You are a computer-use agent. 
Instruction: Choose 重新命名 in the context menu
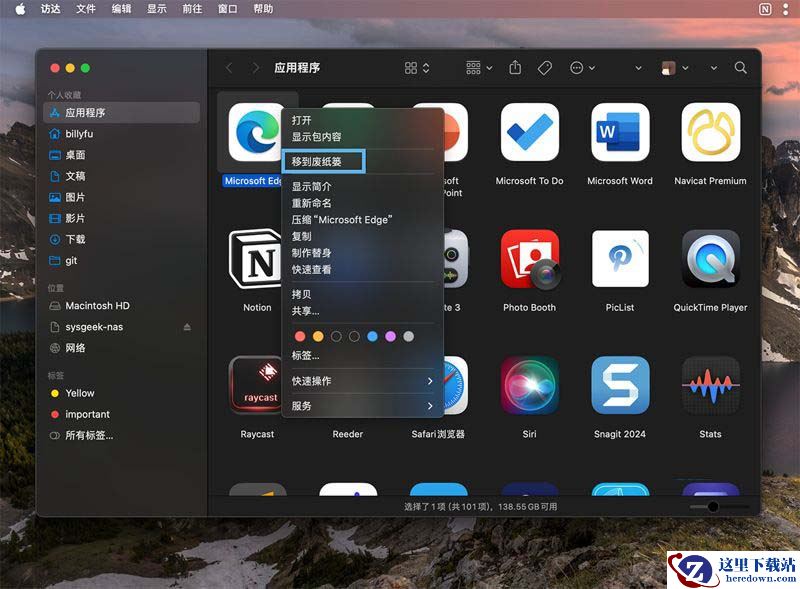pos(362,203)
